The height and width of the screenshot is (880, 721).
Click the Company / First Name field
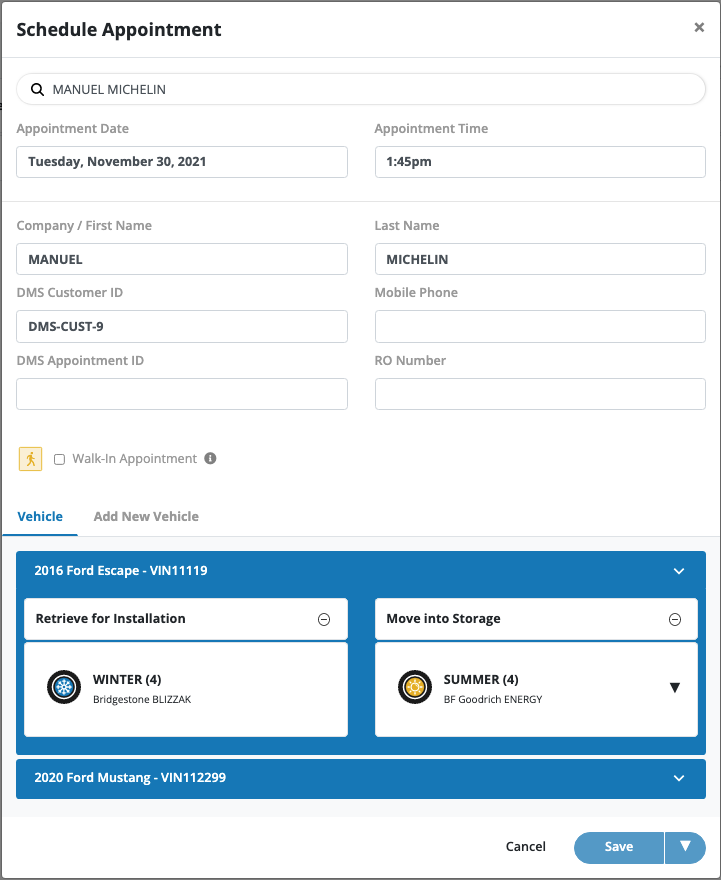182,259
